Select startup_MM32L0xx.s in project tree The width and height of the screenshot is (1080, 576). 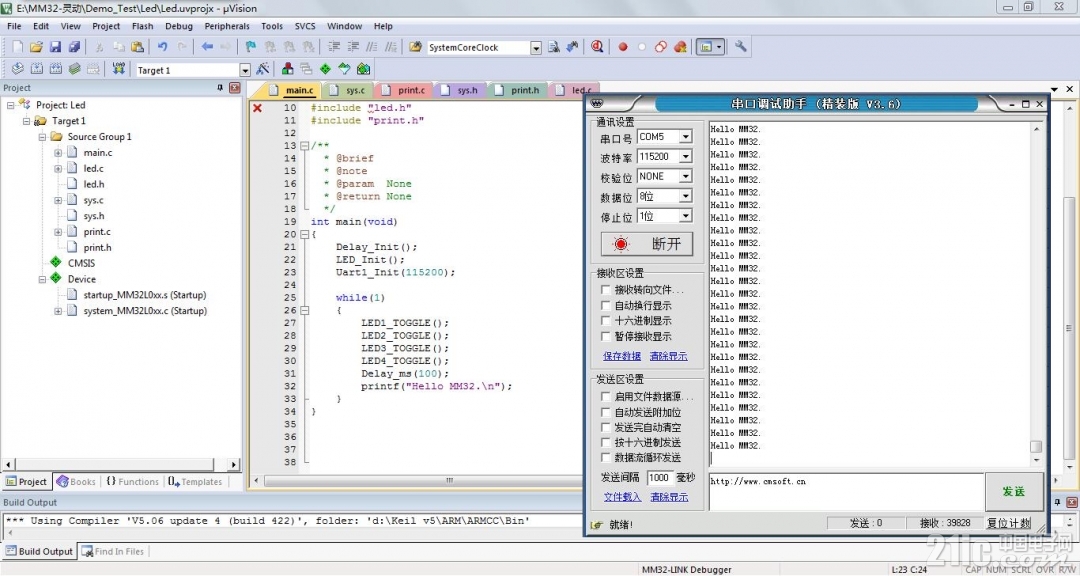(x=145, y=295)
